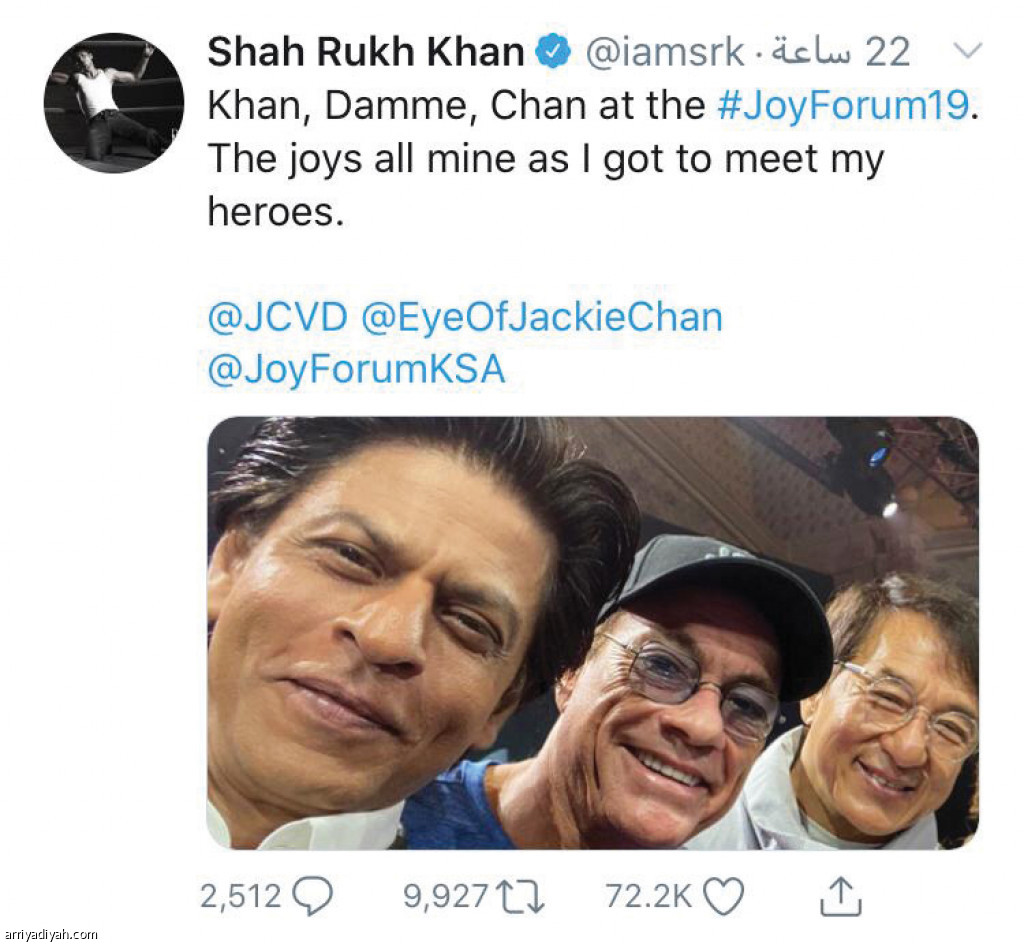
Task: Like the tweet with the heart icon
Action: tap(723, 897)
